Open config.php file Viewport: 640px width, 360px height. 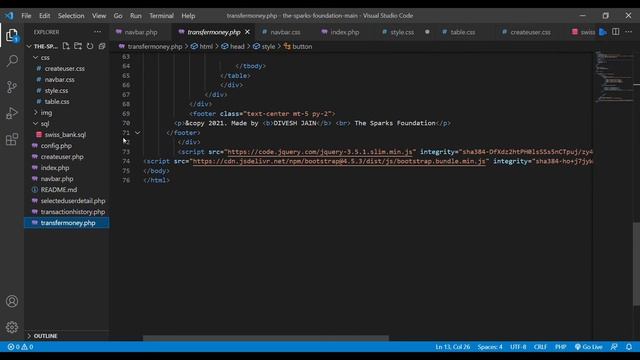tap(56, 146)
